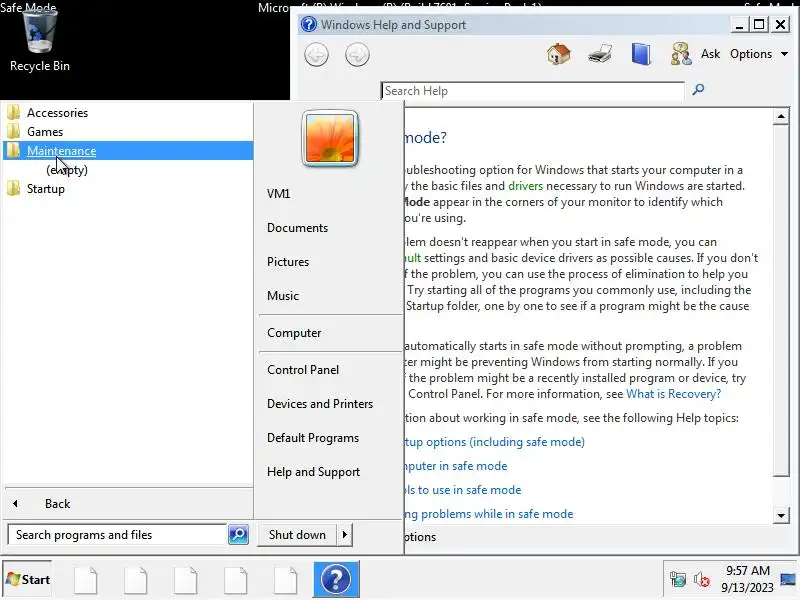Click Help window scrollbar down arrow
Image resolution: width=800 pixels, height=600 pixels.
(781, 515)
